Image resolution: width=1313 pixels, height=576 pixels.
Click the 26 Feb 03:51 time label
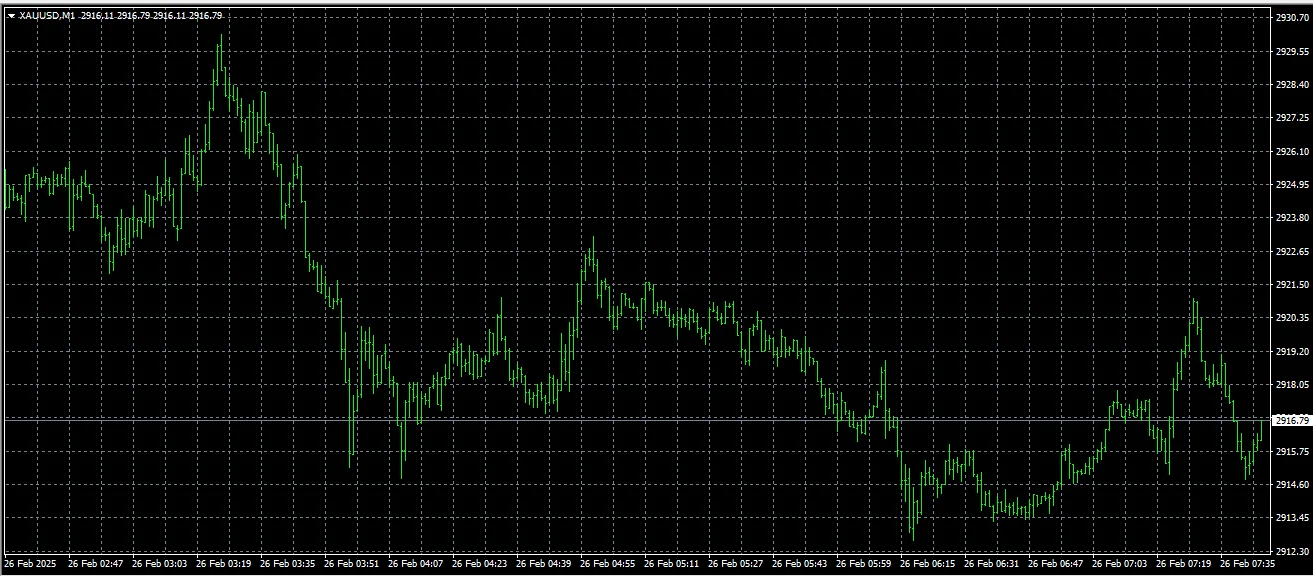pyautogui.click(x=351, y=564)
